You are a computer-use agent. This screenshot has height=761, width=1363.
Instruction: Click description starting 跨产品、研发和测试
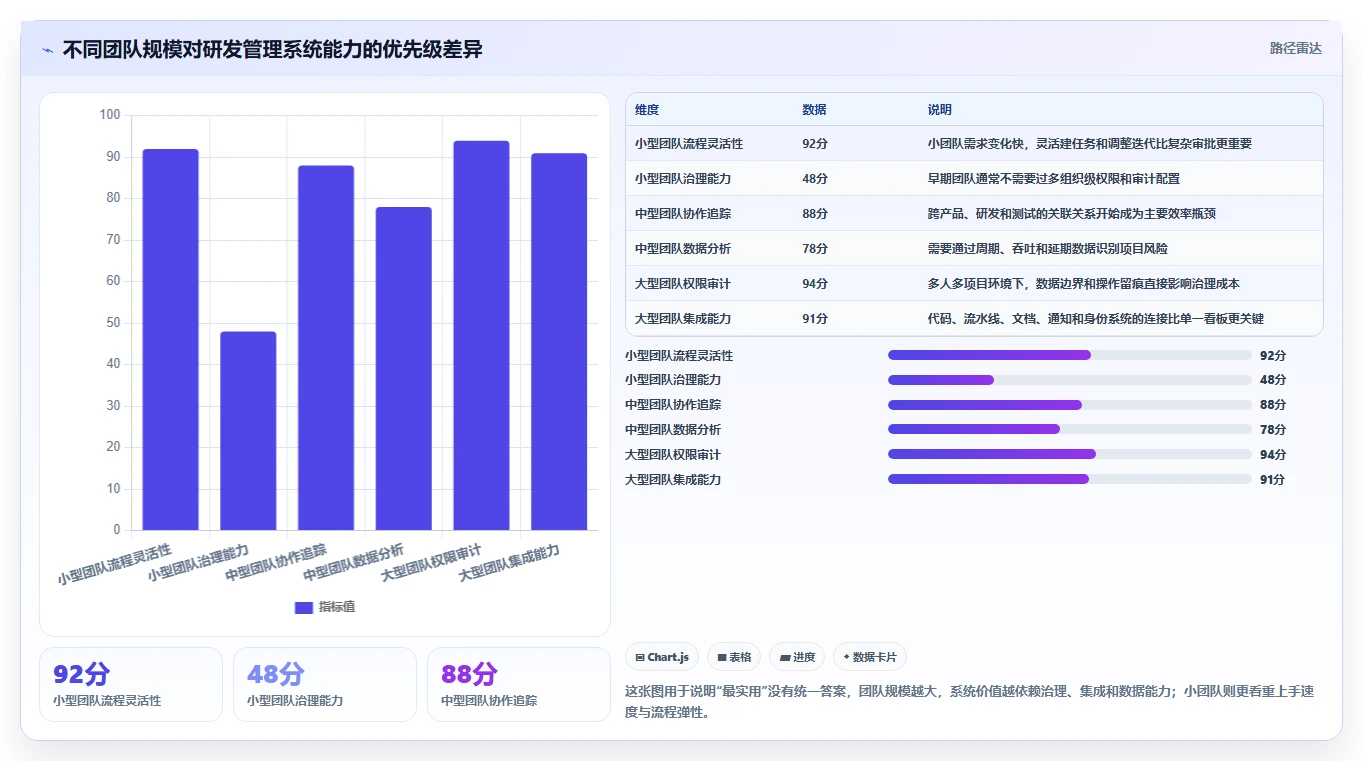click(1071, 214)
